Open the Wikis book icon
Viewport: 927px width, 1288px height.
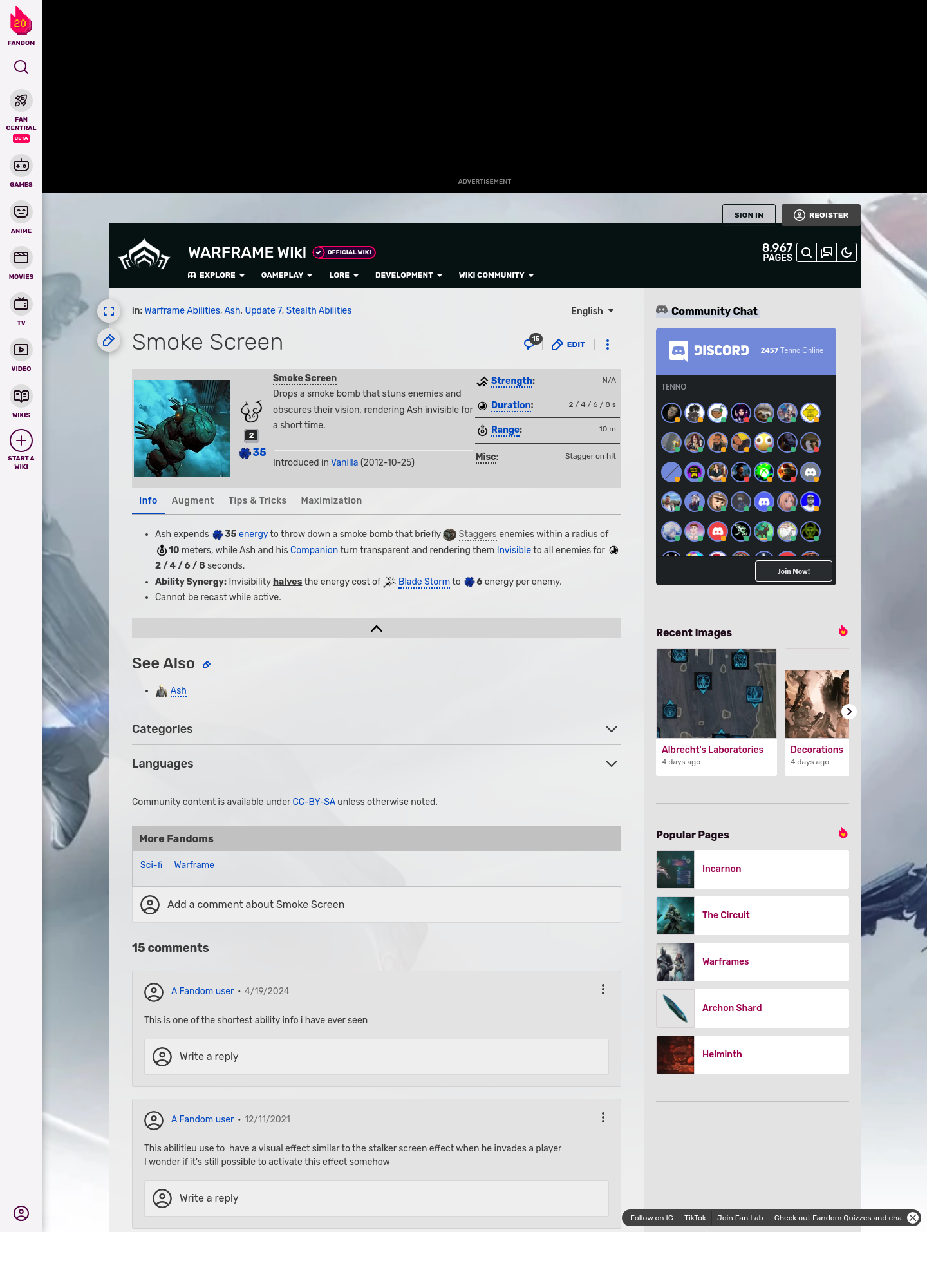click(x=21, y=396)
